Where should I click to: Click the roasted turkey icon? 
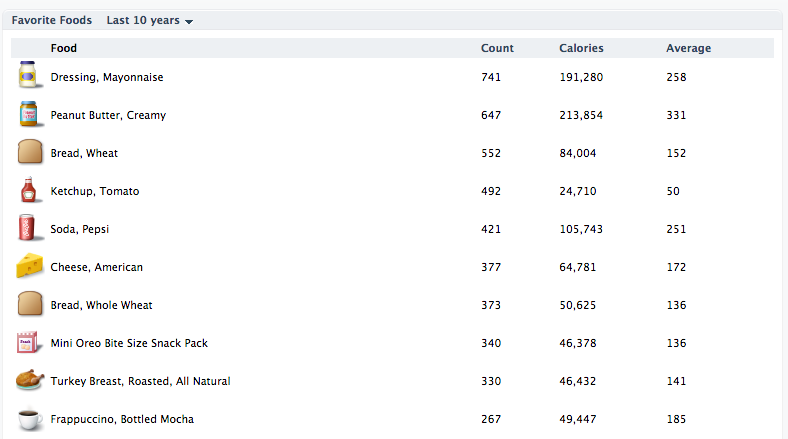pyautogui.click(x=30, y=380)
